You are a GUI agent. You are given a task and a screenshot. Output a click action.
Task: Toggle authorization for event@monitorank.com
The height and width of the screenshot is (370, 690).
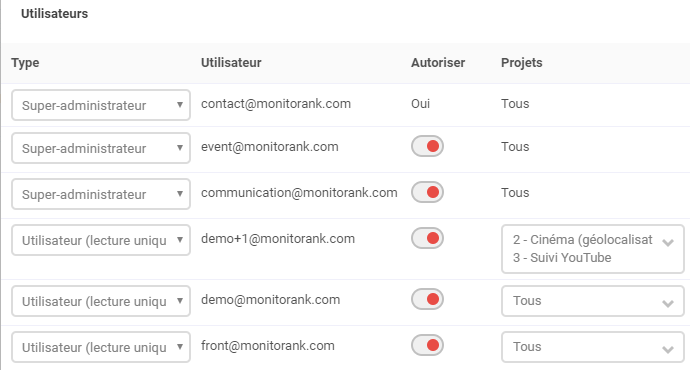427,146
